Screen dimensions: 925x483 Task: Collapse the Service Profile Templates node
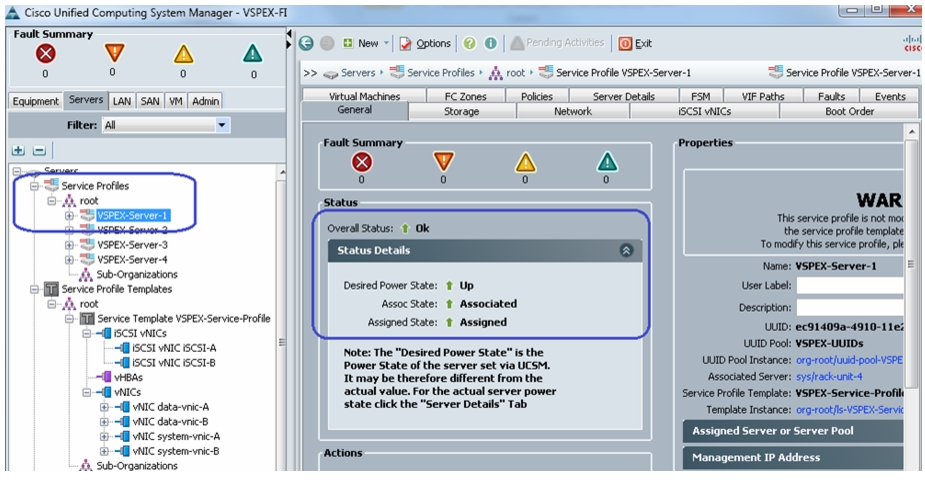[x=34, y=290]
